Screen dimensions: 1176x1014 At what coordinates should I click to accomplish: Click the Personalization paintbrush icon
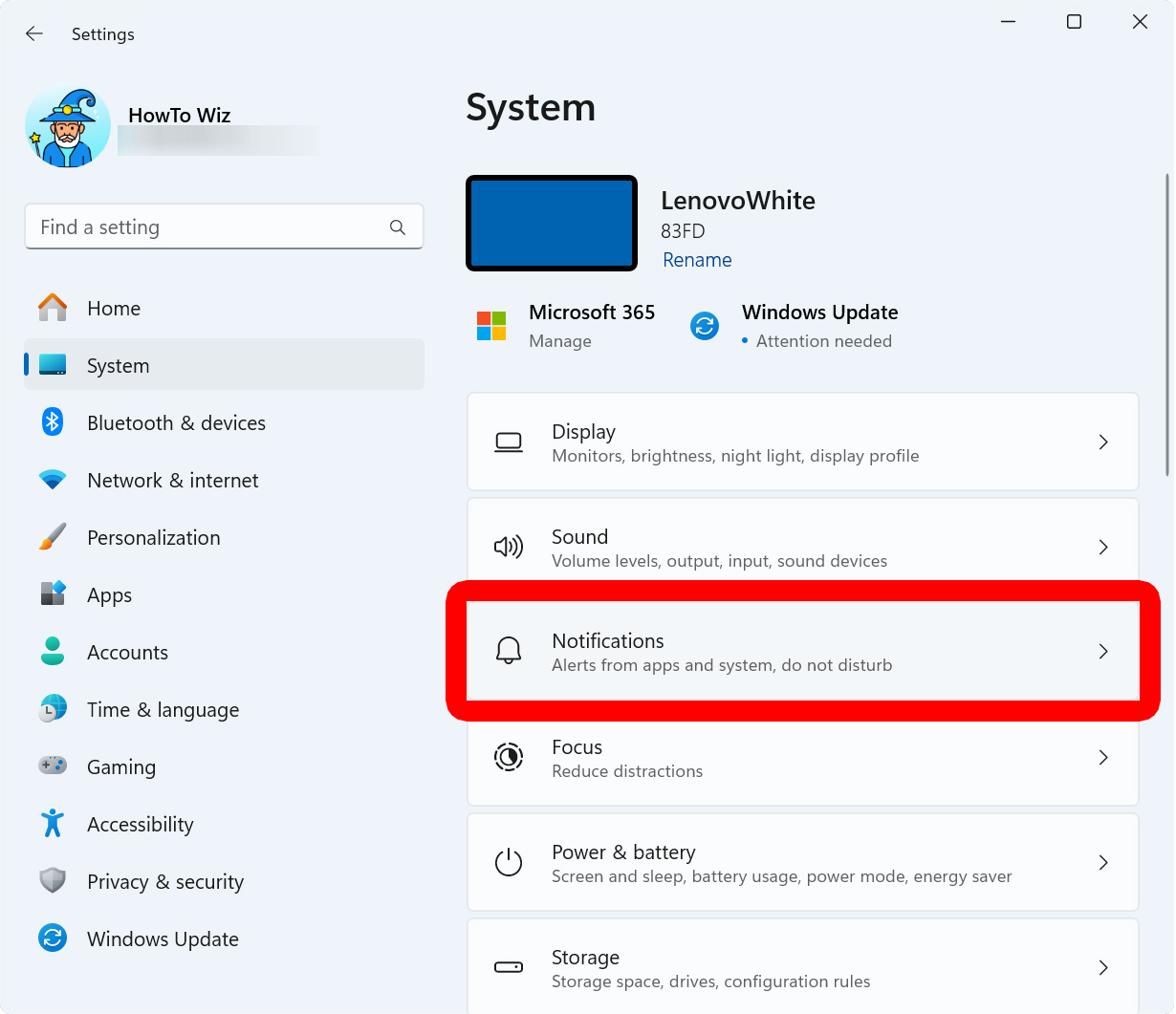click(53, 537)
